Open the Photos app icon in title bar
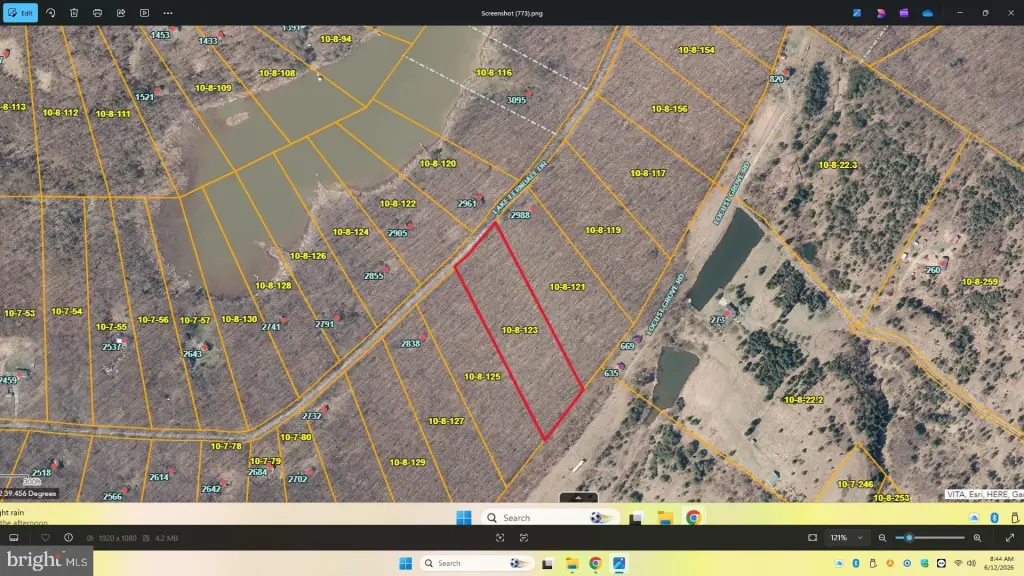Image resolution: width=1024 pixels, height=576 pixels. click(857, 12)
